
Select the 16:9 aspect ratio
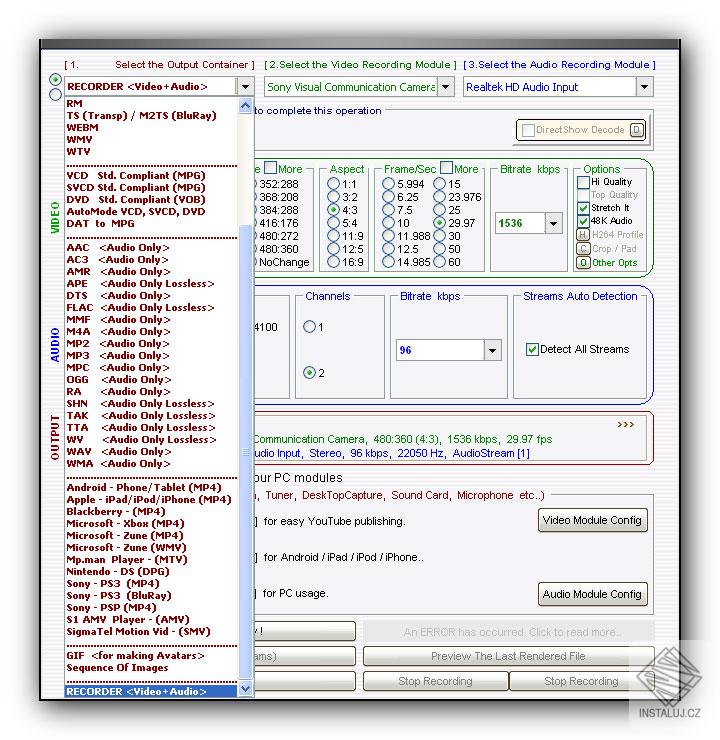(334, 262)
